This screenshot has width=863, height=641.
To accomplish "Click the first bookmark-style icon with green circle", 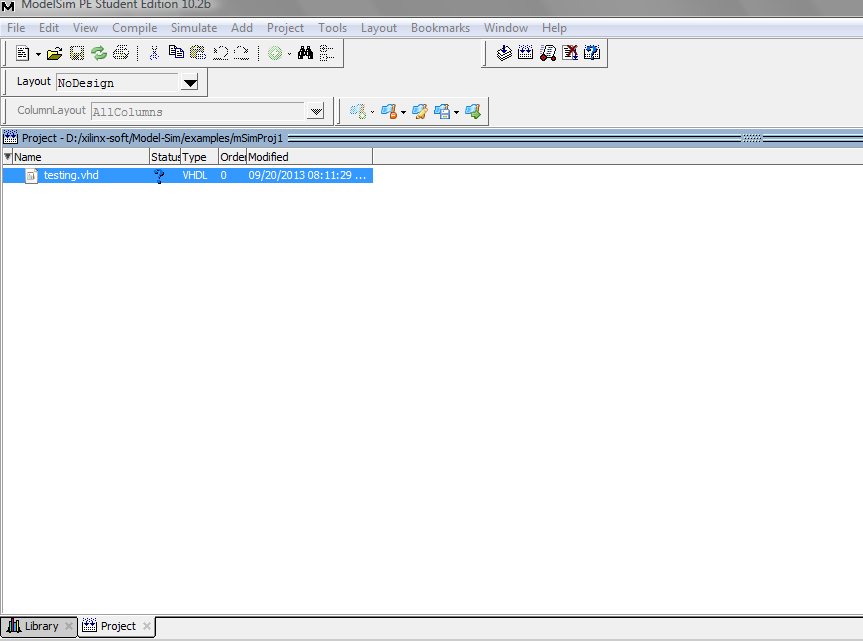I will pos(358,112).
